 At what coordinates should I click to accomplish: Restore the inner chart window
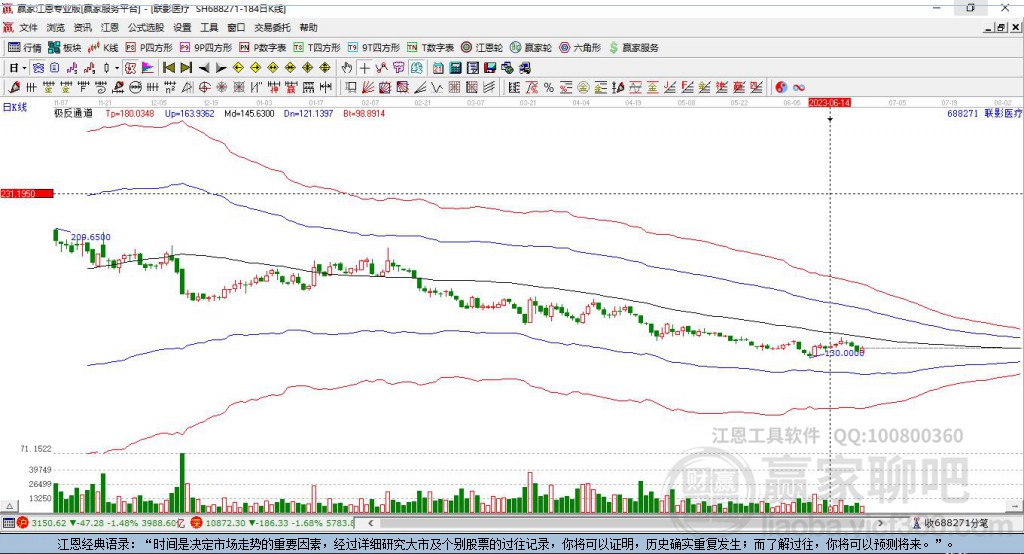(x=1001, y=27)
